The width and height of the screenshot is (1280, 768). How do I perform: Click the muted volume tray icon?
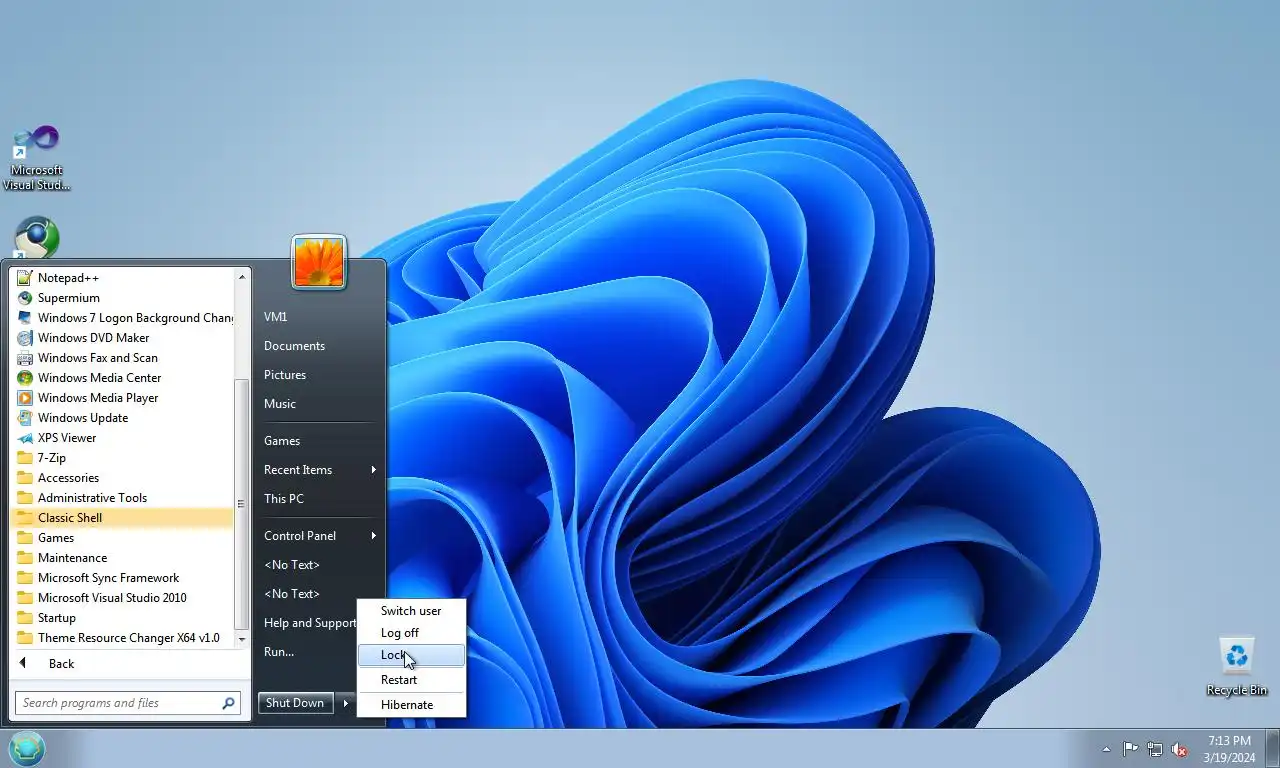click(x=1179, y=749)
